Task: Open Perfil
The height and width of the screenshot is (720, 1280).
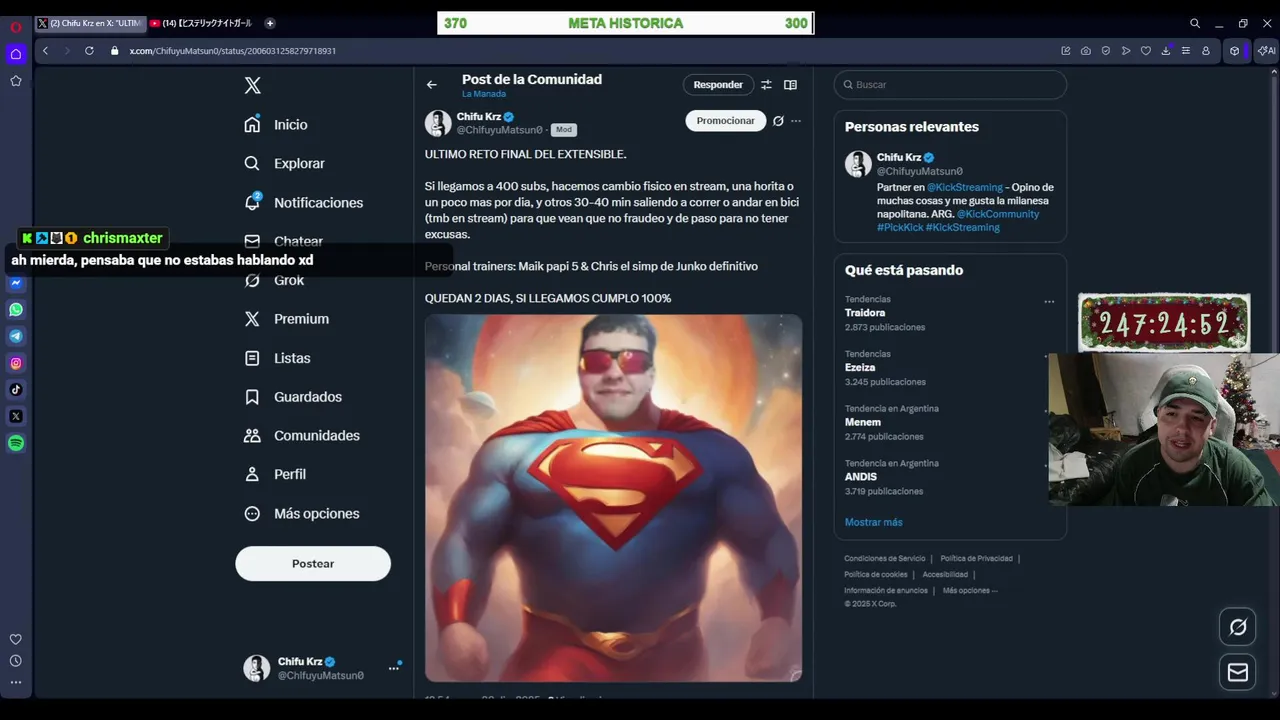Action: (275, 475)
